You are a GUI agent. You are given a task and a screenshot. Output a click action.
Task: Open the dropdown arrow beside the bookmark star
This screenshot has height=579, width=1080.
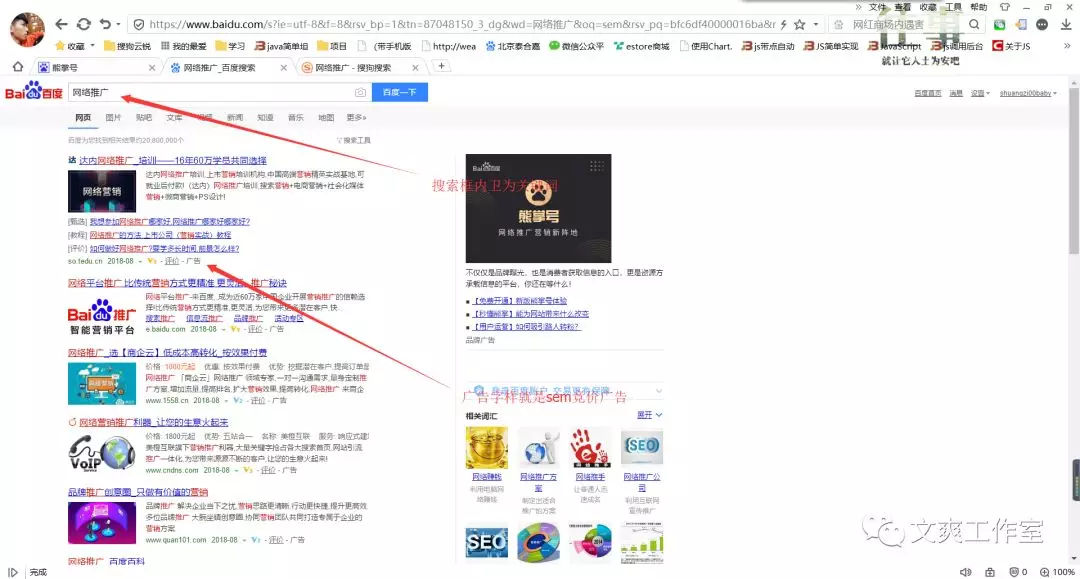tap(816, 25)
